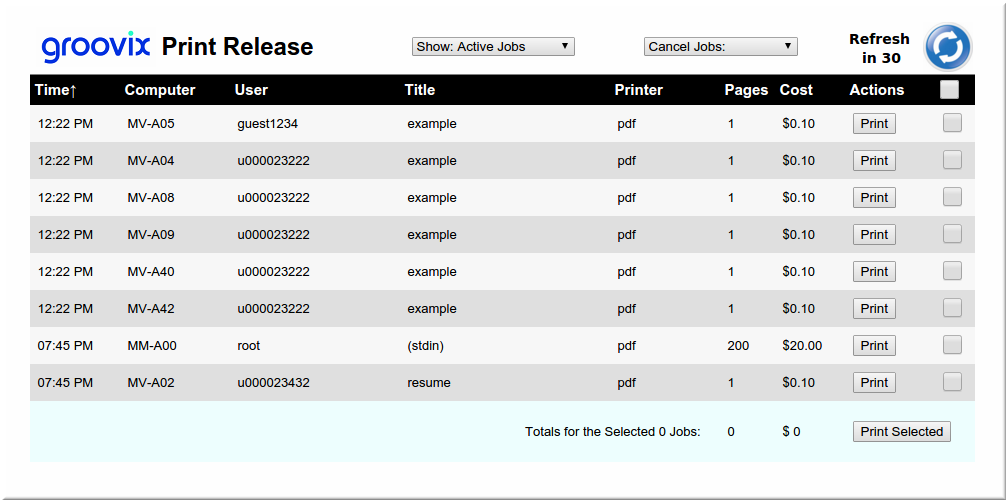
Task: Click the Computer column header
Action: tap(159, 90)
